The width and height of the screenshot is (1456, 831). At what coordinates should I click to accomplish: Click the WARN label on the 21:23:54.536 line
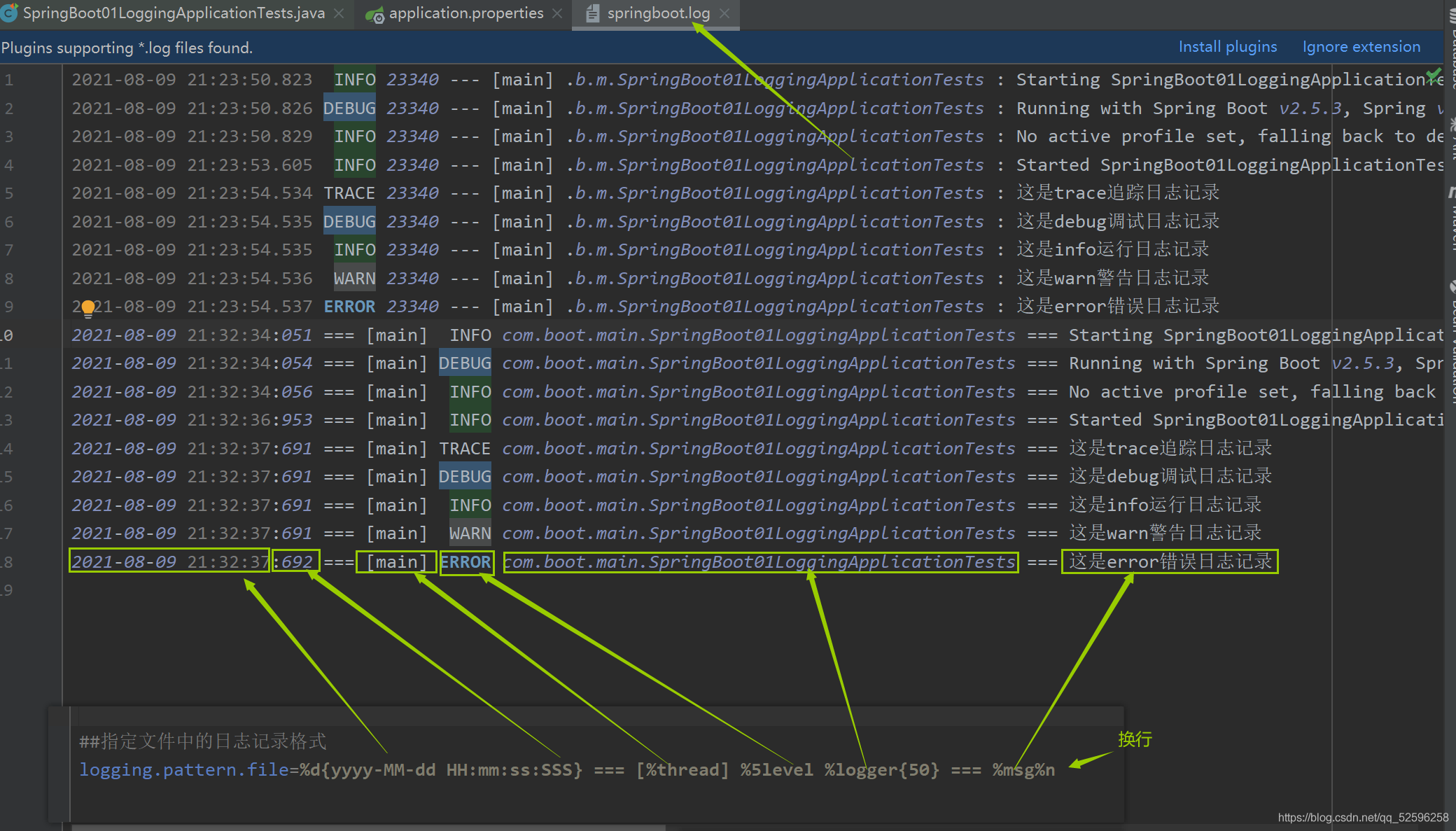[354, 279]
